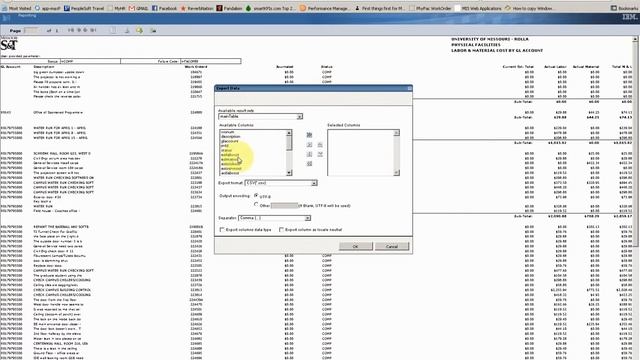
Task: Close the Export Data dialog
Action: (x=409, y=88)
